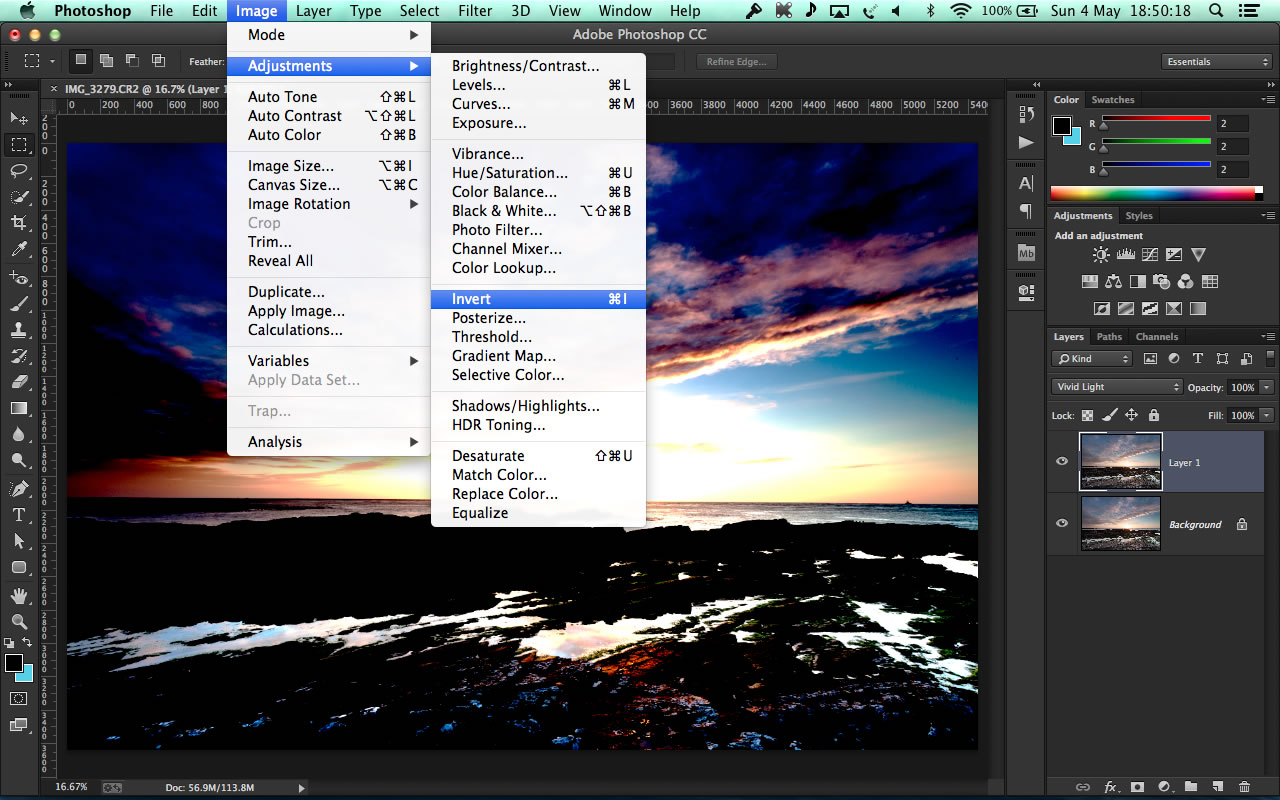Image resolution: width=1280 pixels, height=800 pixels.
Task: Click the foreground color swatch in Color panel
Action: pos(1062,126)
